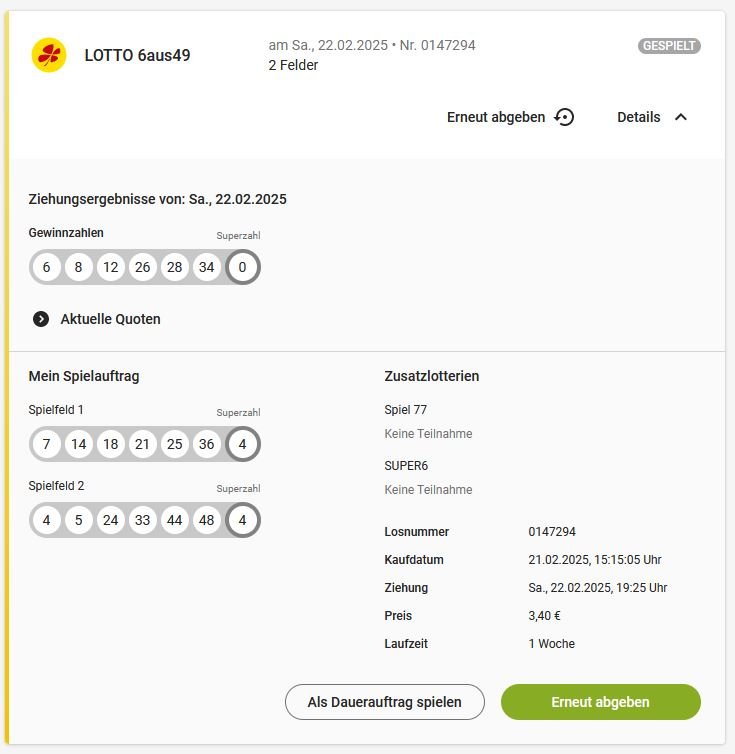This screenshot has width=735, height=754.
Task: Click the LOTTO 6aus49 clover logo
Action: coord(49,55)
